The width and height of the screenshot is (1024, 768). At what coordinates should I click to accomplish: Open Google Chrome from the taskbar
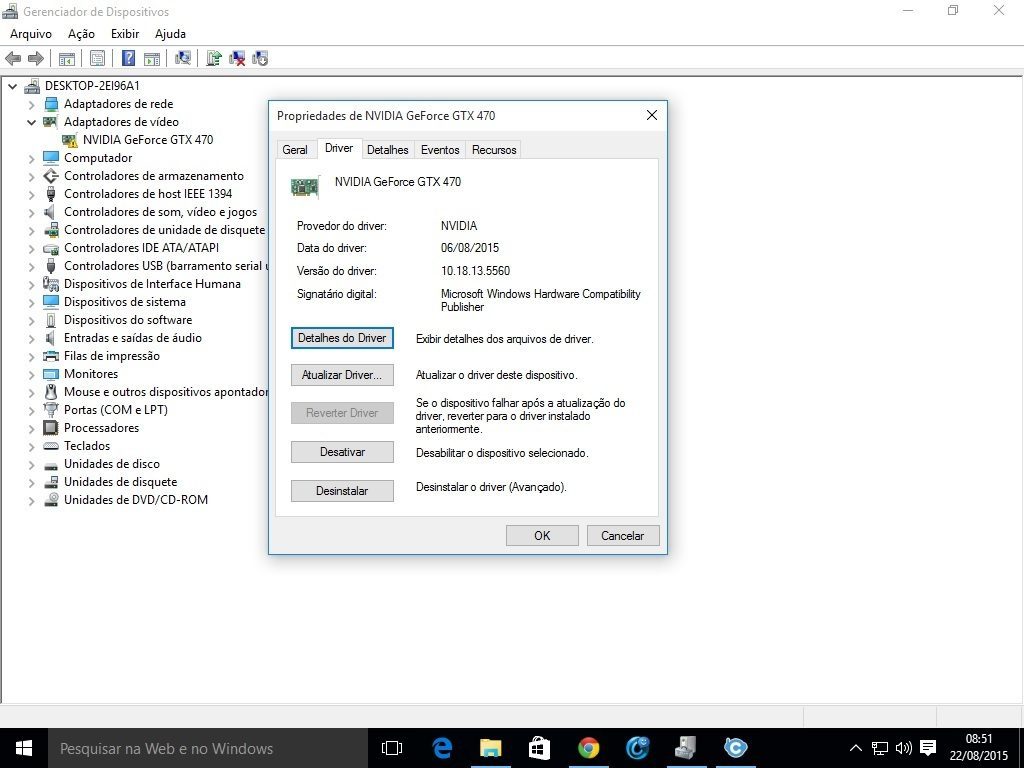pos(588,748)
